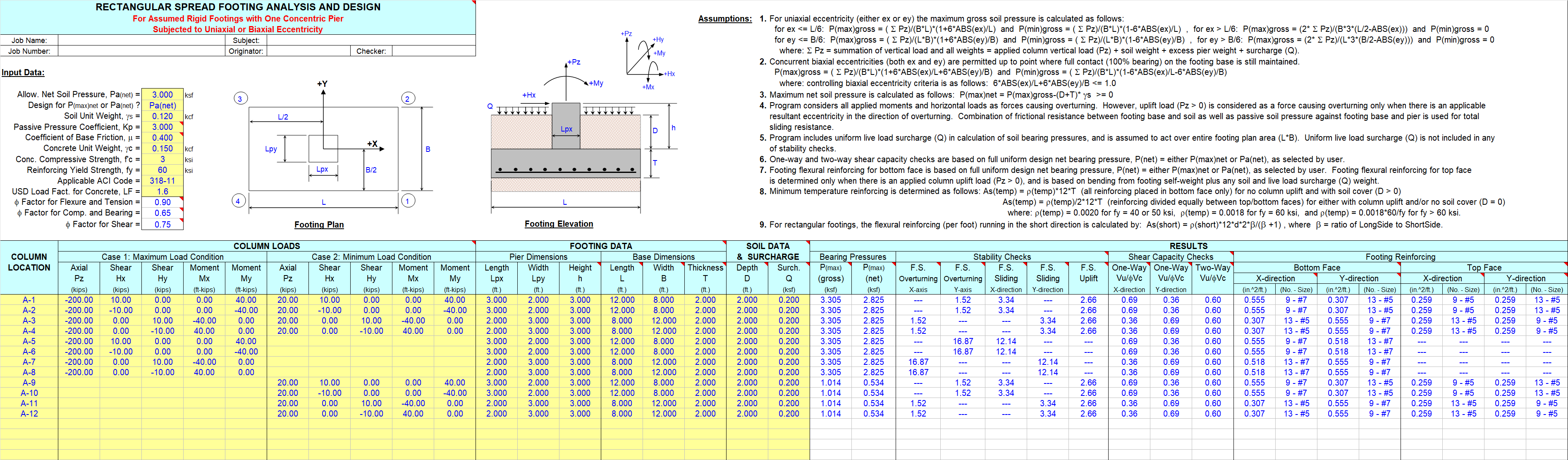Select Thickness T cell in row A-8
This screenshot has height=460, width=1568.
coord(705,372)
